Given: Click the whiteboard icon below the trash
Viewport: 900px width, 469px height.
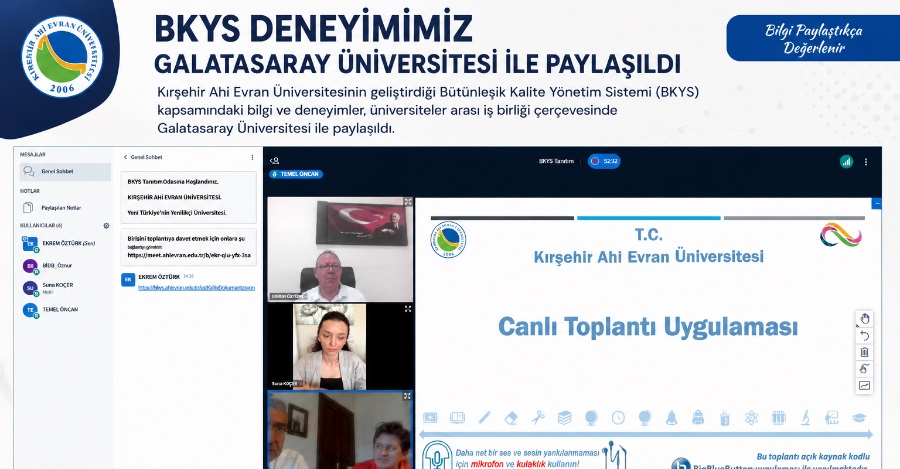Looking at the screenshot, I should tap(864, 369).
